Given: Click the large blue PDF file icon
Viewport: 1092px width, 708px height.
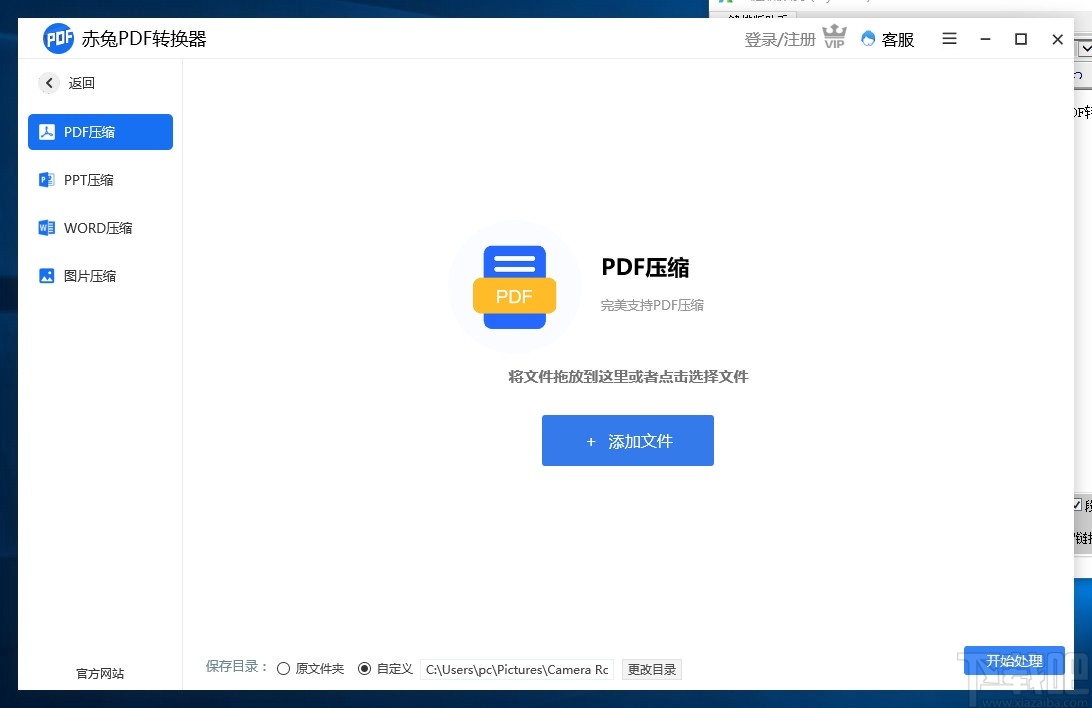Looking at the screenshot, I should point(514,285).
